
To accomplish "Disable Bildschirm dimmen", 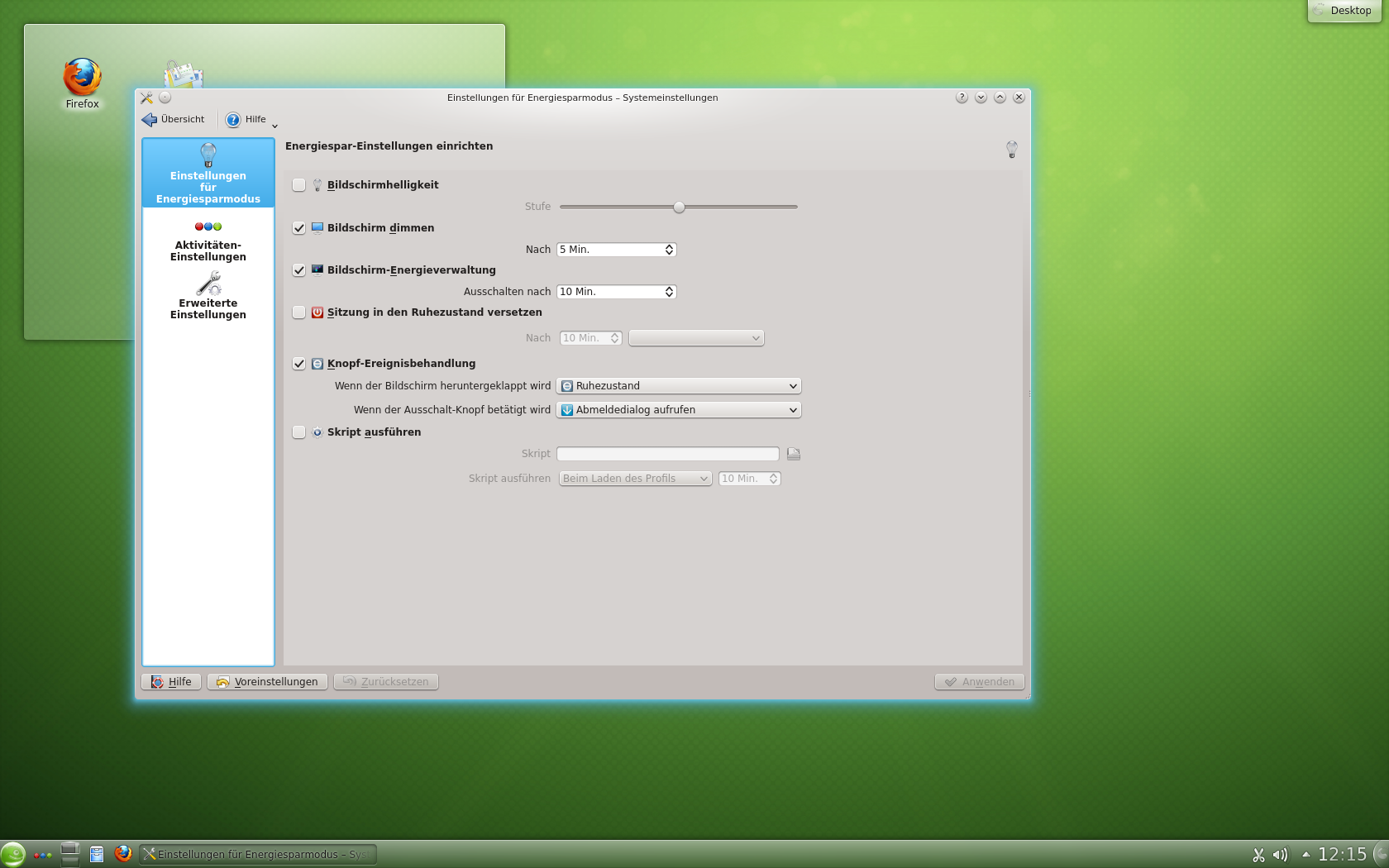I will [299, 227].
